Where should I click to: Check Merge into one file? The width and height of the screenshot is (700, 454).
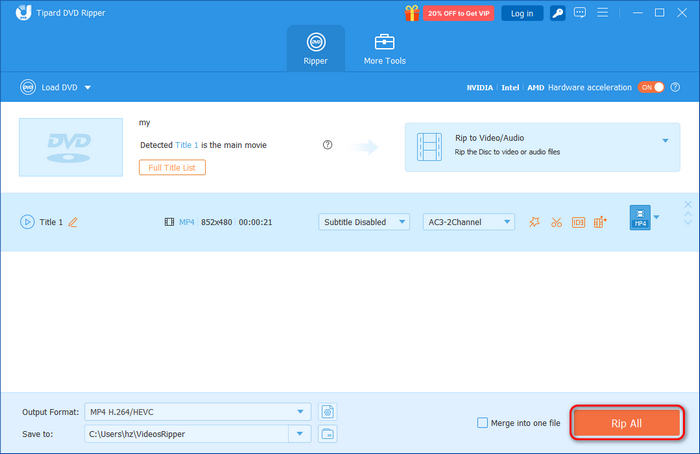pyautogui.click(x=483, y=423)
